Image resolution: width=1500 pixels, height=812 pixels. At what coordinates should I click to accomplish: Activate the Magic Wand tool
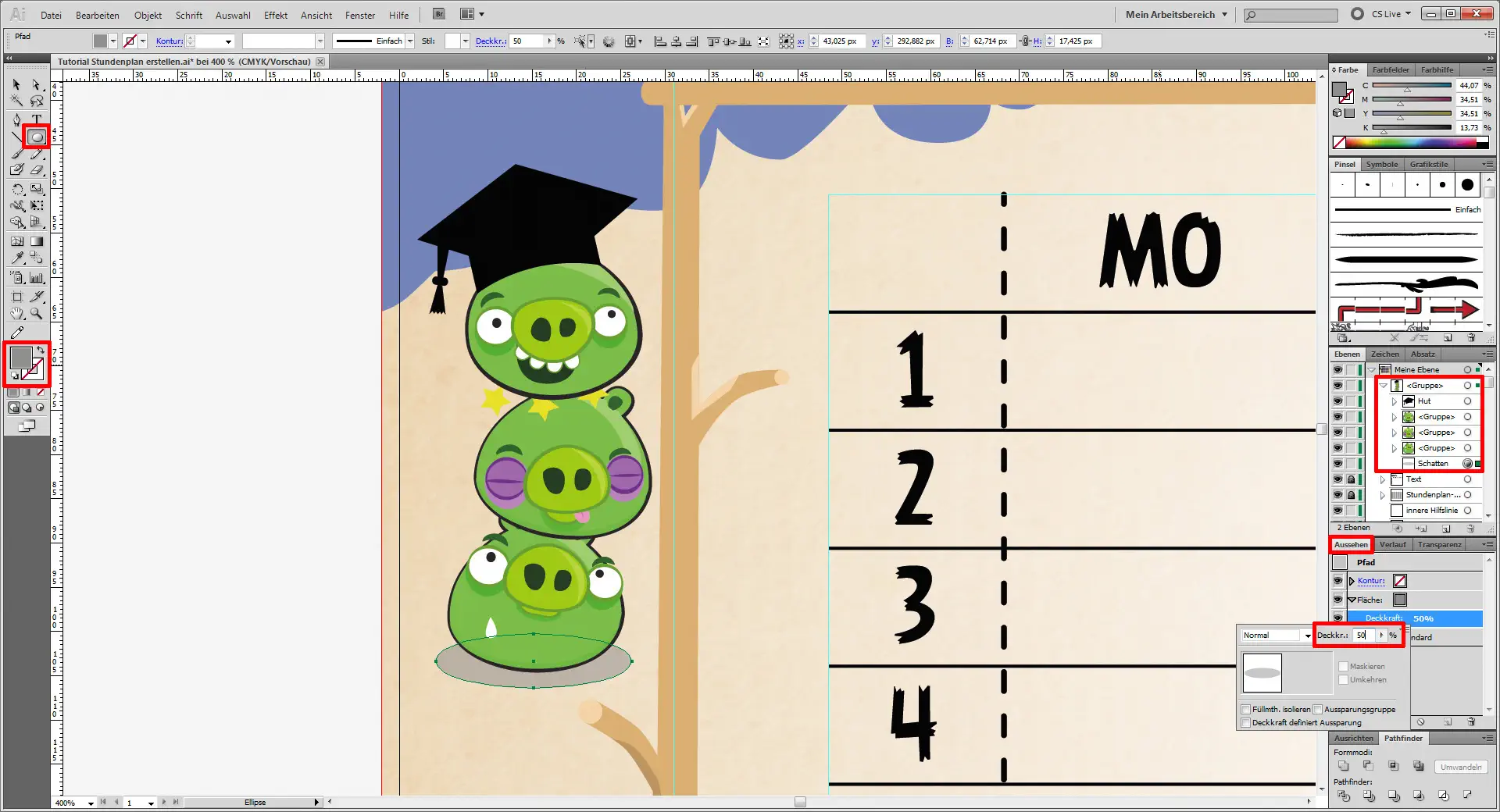(x=17, y=101)
